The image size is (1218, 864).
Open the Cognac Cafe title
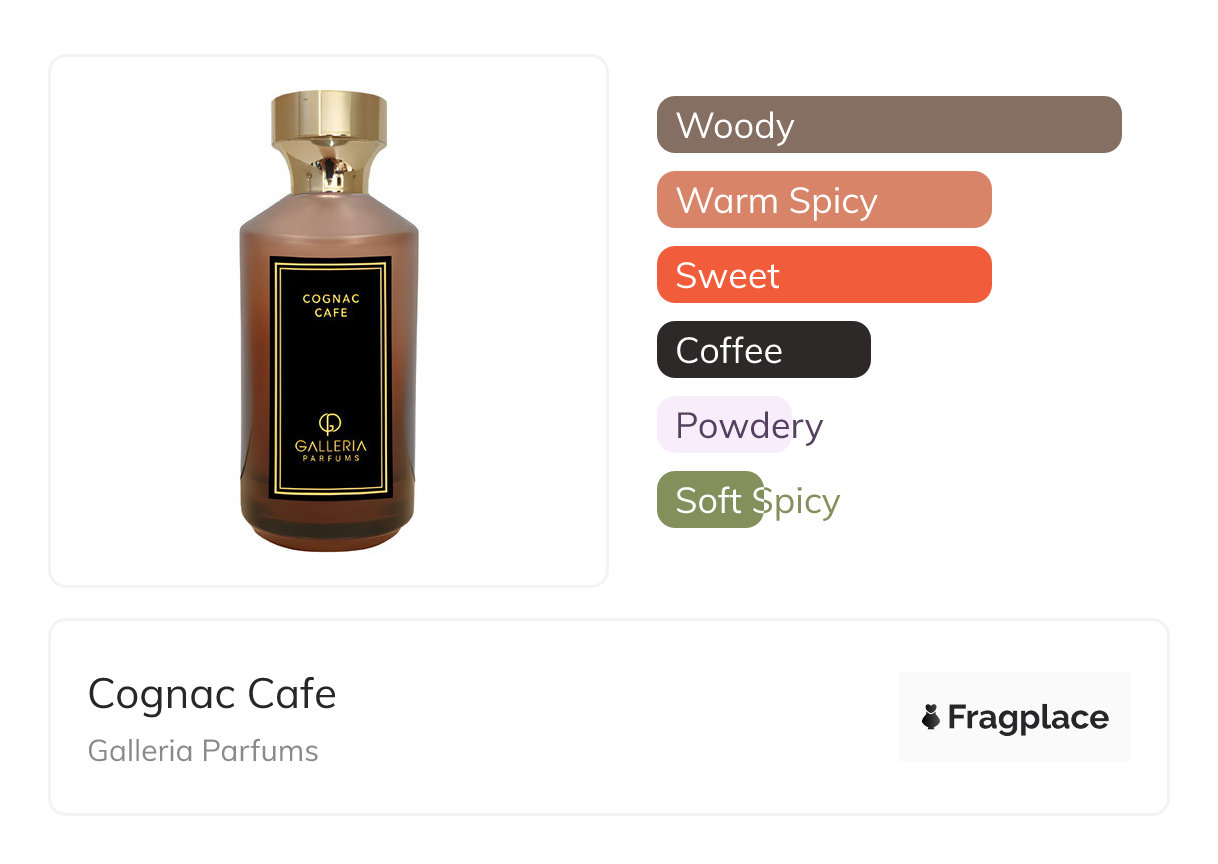click(212, 694)
